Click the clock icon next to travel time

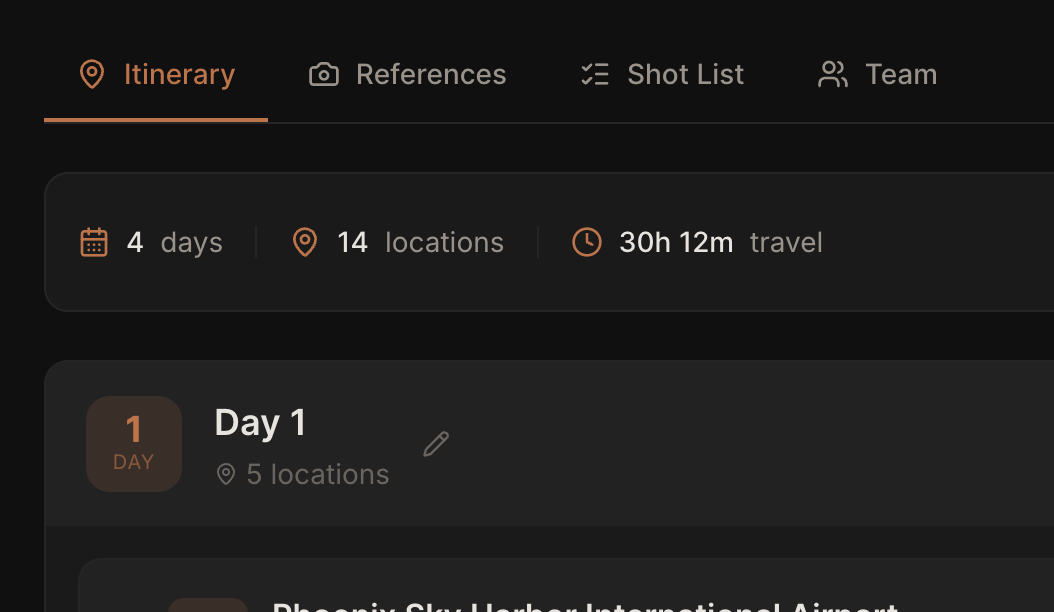pos(587,242)
